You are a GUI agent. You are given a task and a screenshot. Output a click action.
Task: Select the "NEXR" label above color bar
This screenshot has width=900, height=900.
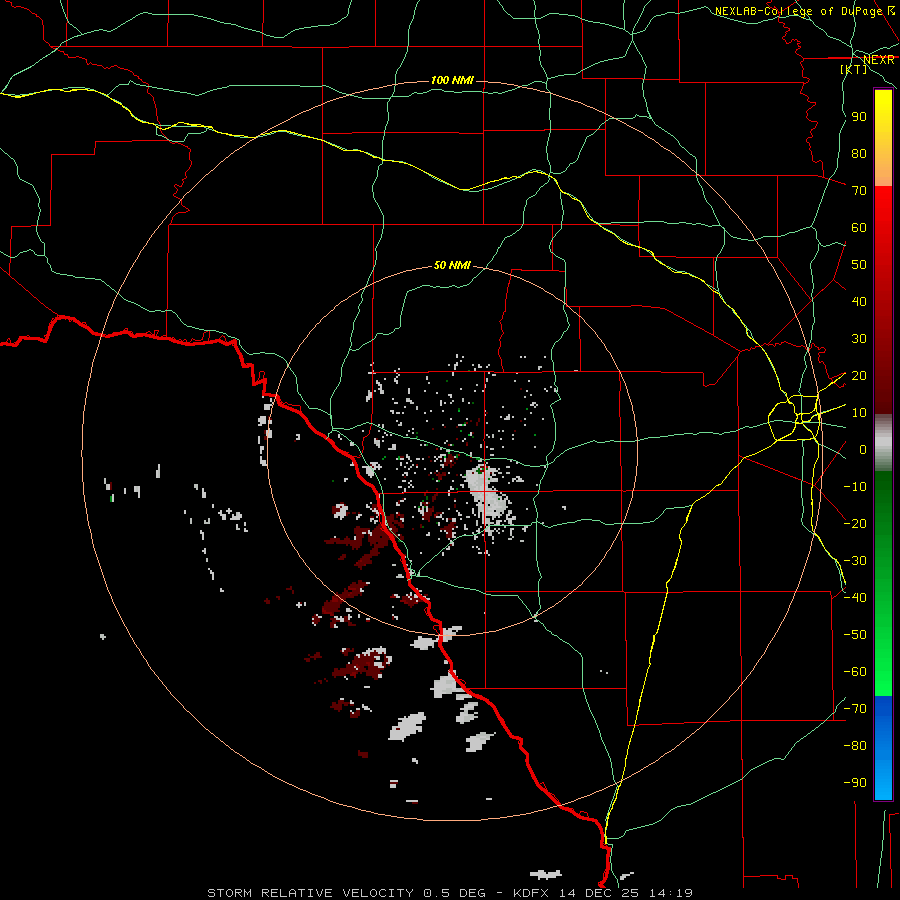[x=879, y=60]
